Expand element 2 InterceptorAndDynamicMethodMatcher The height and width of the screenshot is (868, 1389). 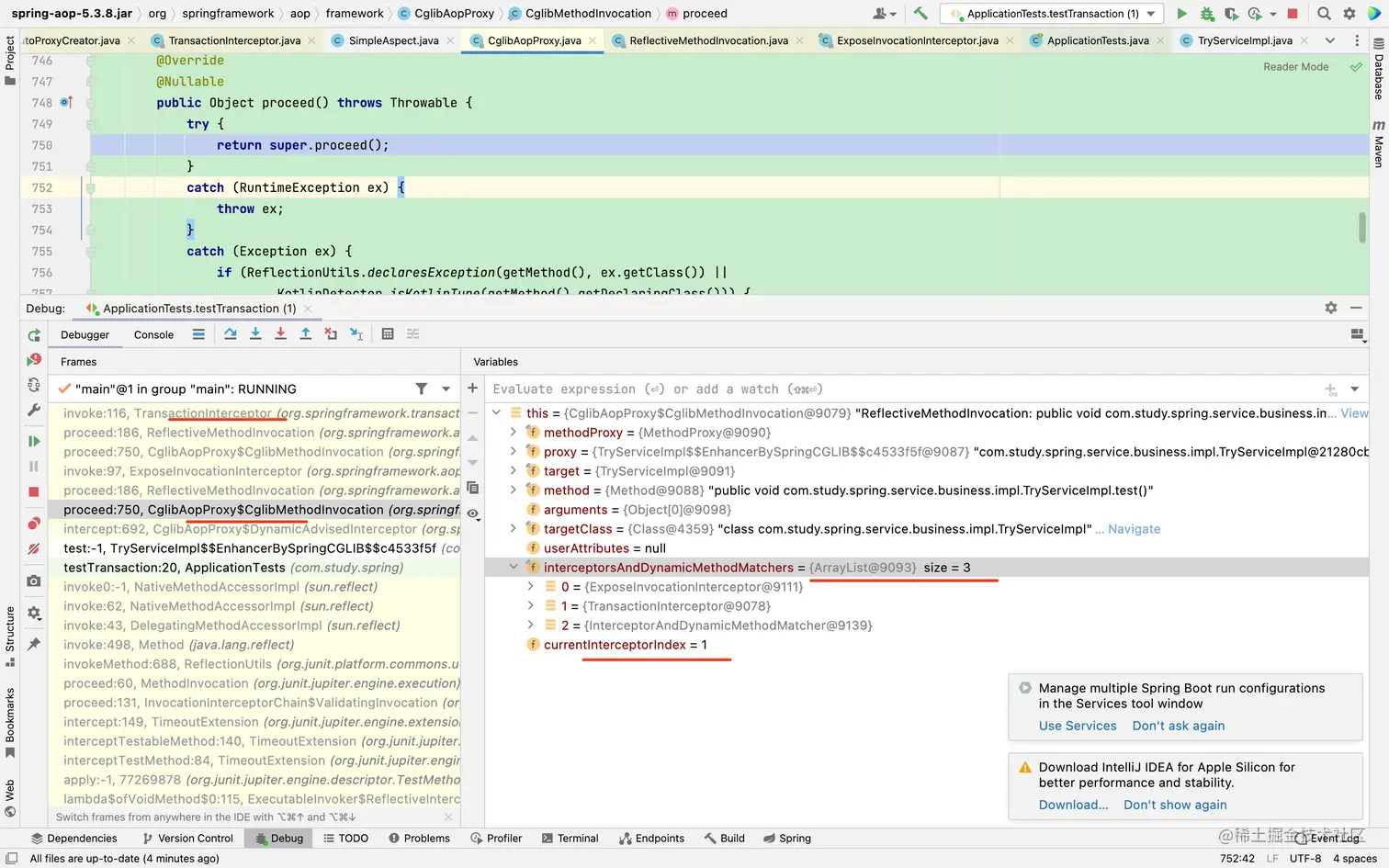point(530,626)
